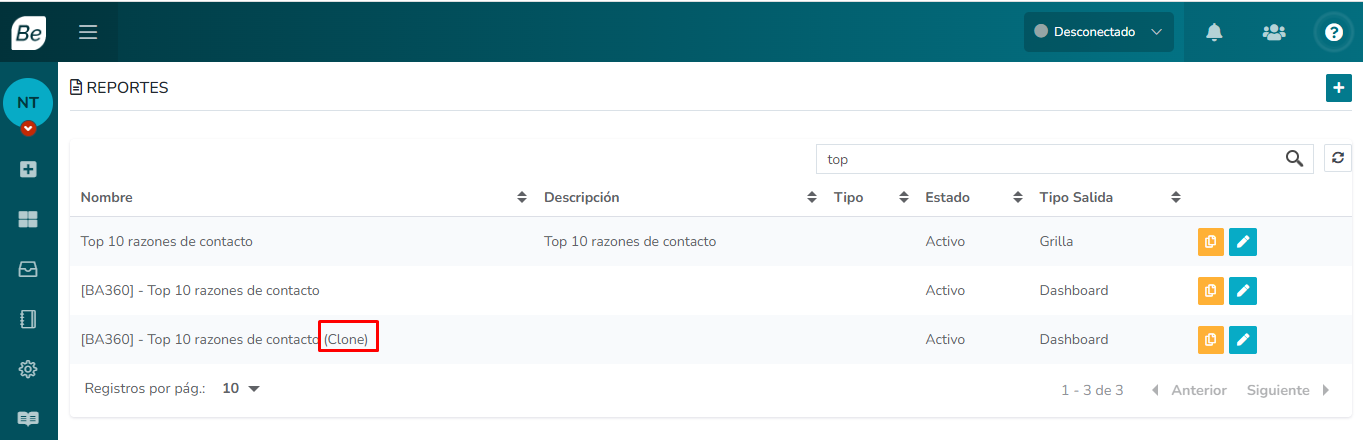Screen dimensions: 1363x440
Task: Expand the NT user avatar menu
Action: click(28, 128)
